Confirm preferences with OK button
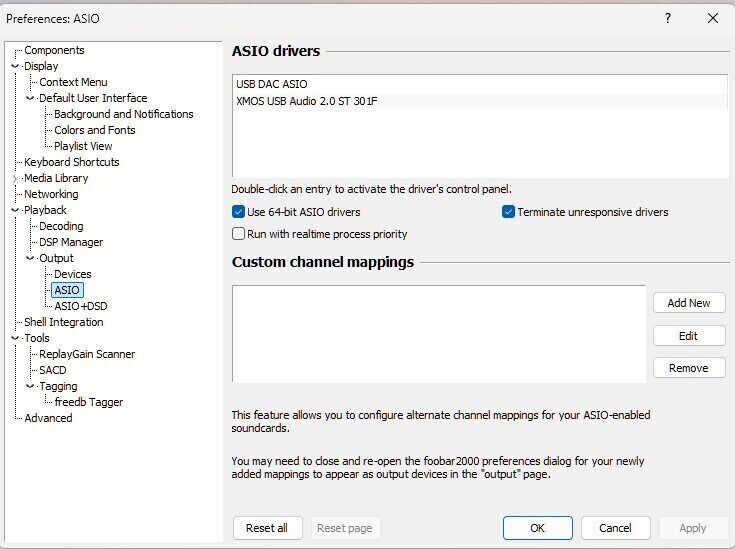The width and height of the screenshot is (735, 549). pos(537,528)
